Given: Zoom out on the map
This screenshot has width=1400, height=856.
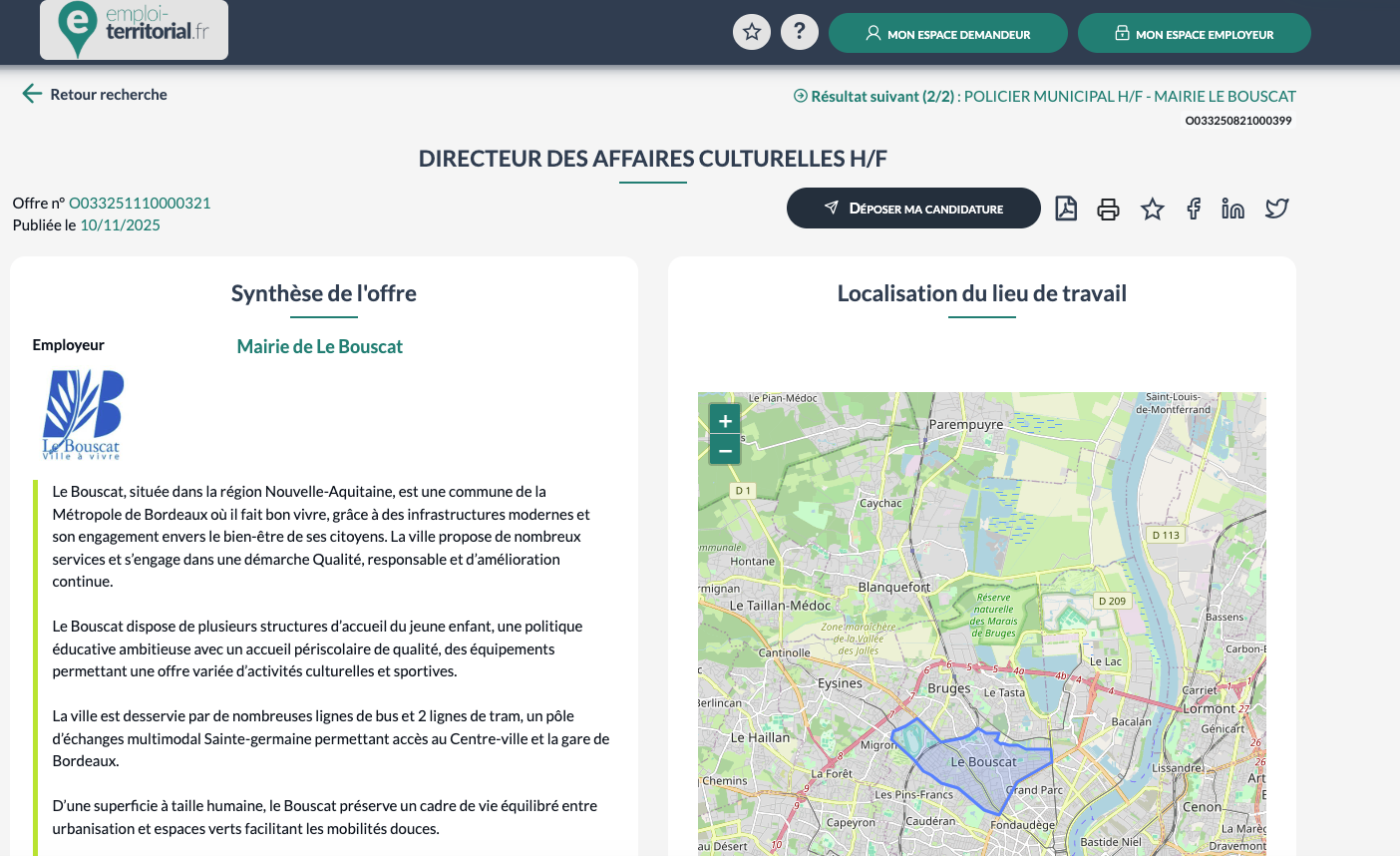Looking at the screenshot, I should click(725, 451).
